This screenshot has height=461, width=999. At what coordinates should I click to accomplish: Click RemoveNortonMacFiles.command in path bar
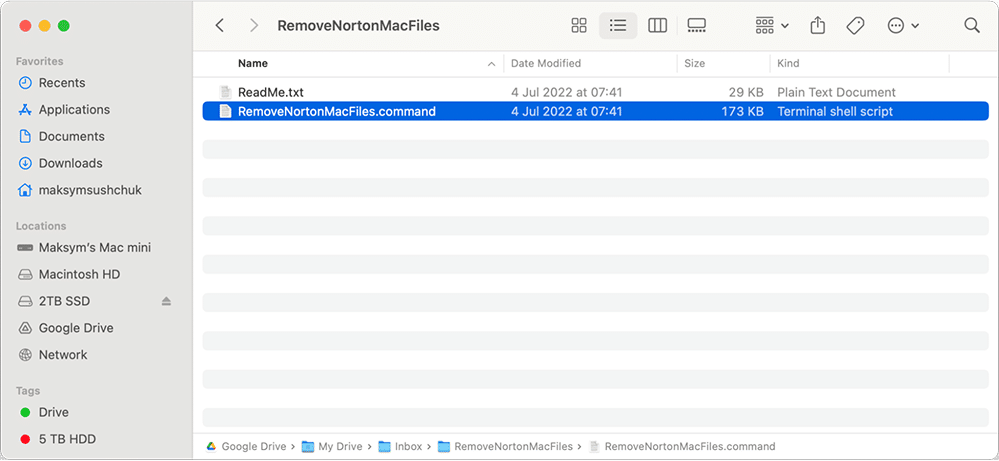(x=682, y=446)
